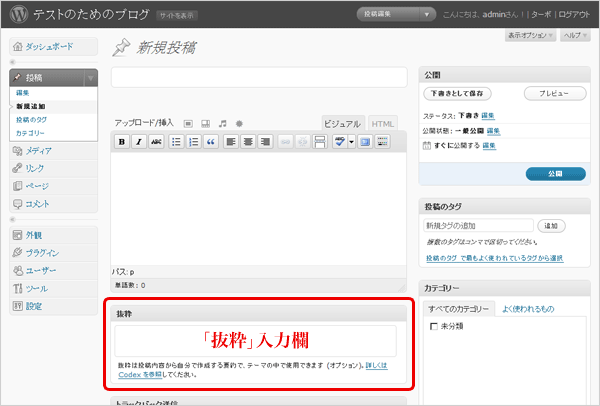This screenshot has width=600, height=406.
Task: Click 新規タグの追加 input field
Action: (478, 226)
